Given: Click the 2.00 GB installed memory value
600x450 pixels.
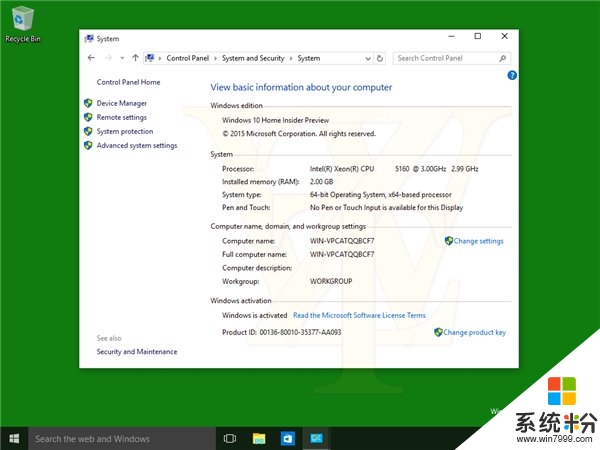Looking at the screenshot, I should coord(321,182).
